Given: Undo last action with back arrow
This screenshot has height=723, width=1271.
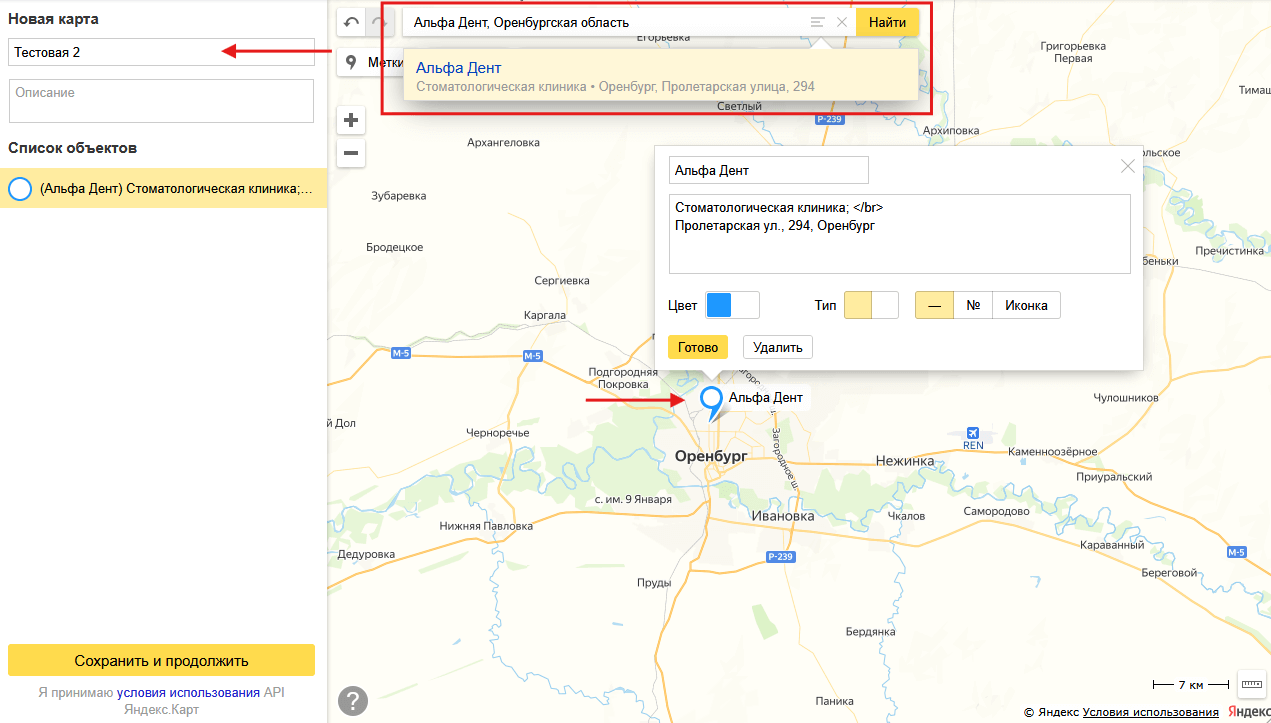Looking at the screenshot, I should [351, 22].
